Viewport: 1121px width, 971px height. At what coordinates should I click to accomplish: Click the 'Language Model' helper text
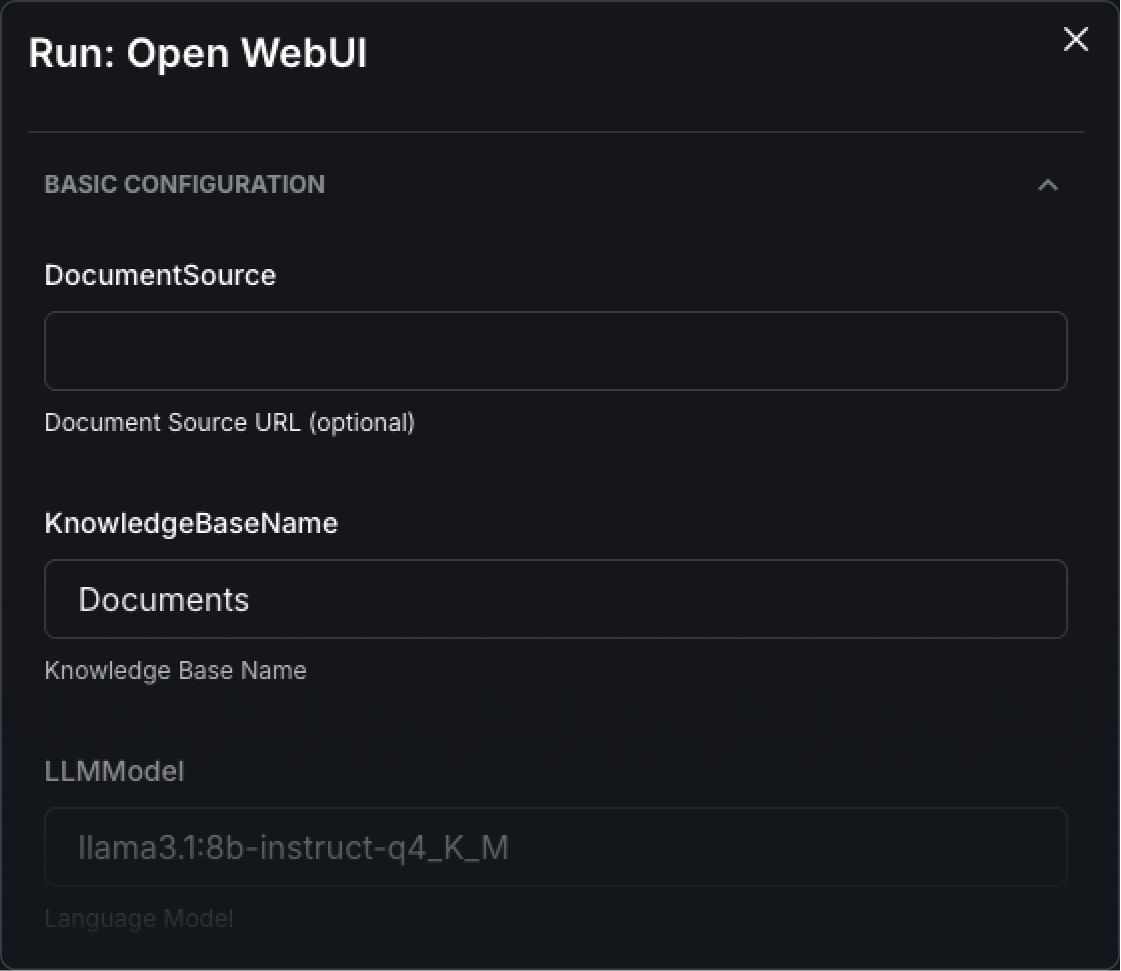[138, 918]
